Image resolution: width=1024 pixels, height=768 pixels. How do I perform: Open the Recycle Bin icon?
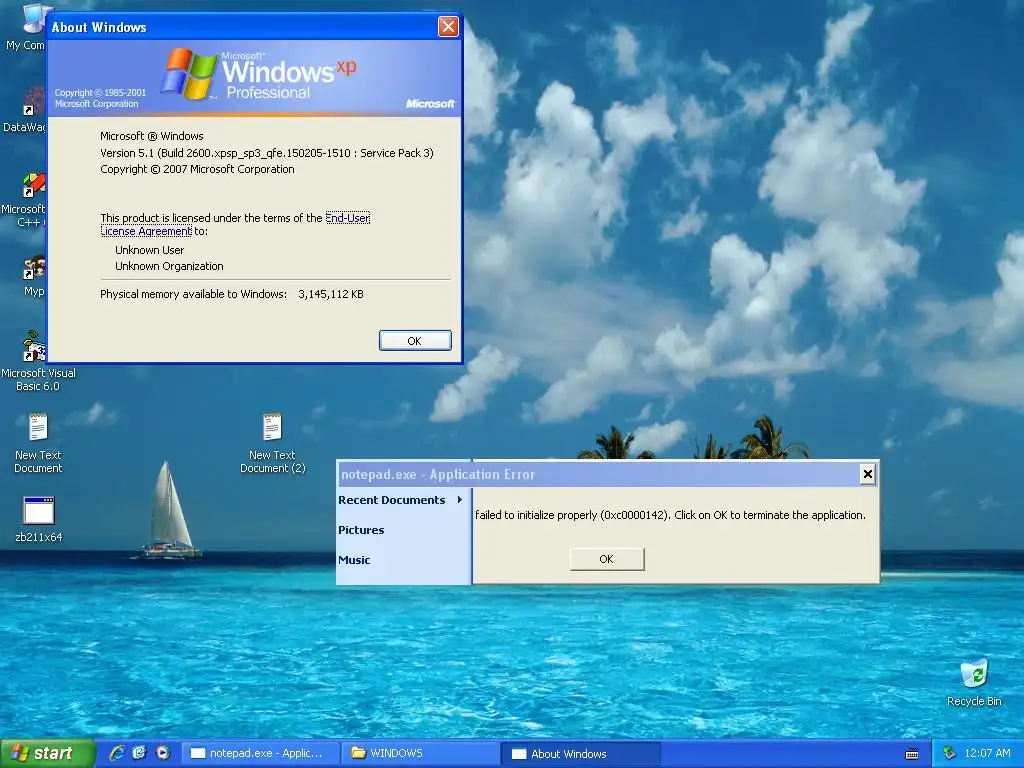974,683
